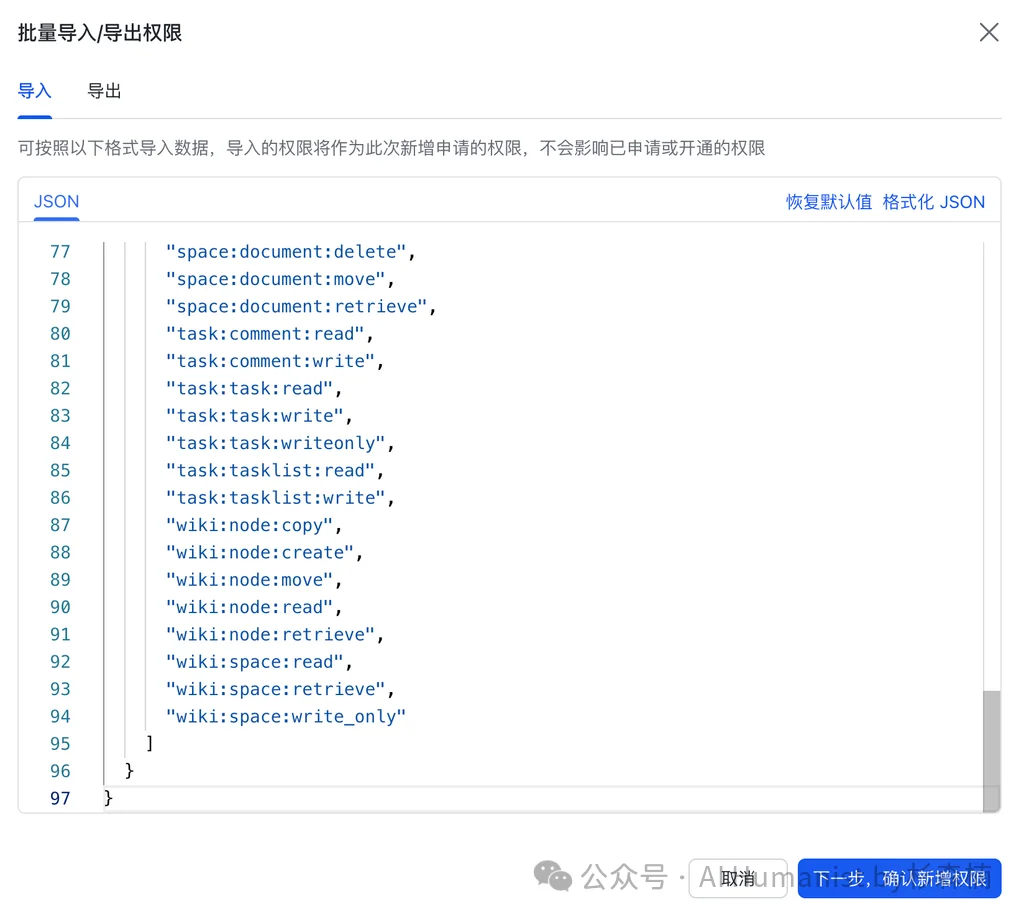Click the task:comment:write string
The image size is (1024, 918).
coord(270,361)
